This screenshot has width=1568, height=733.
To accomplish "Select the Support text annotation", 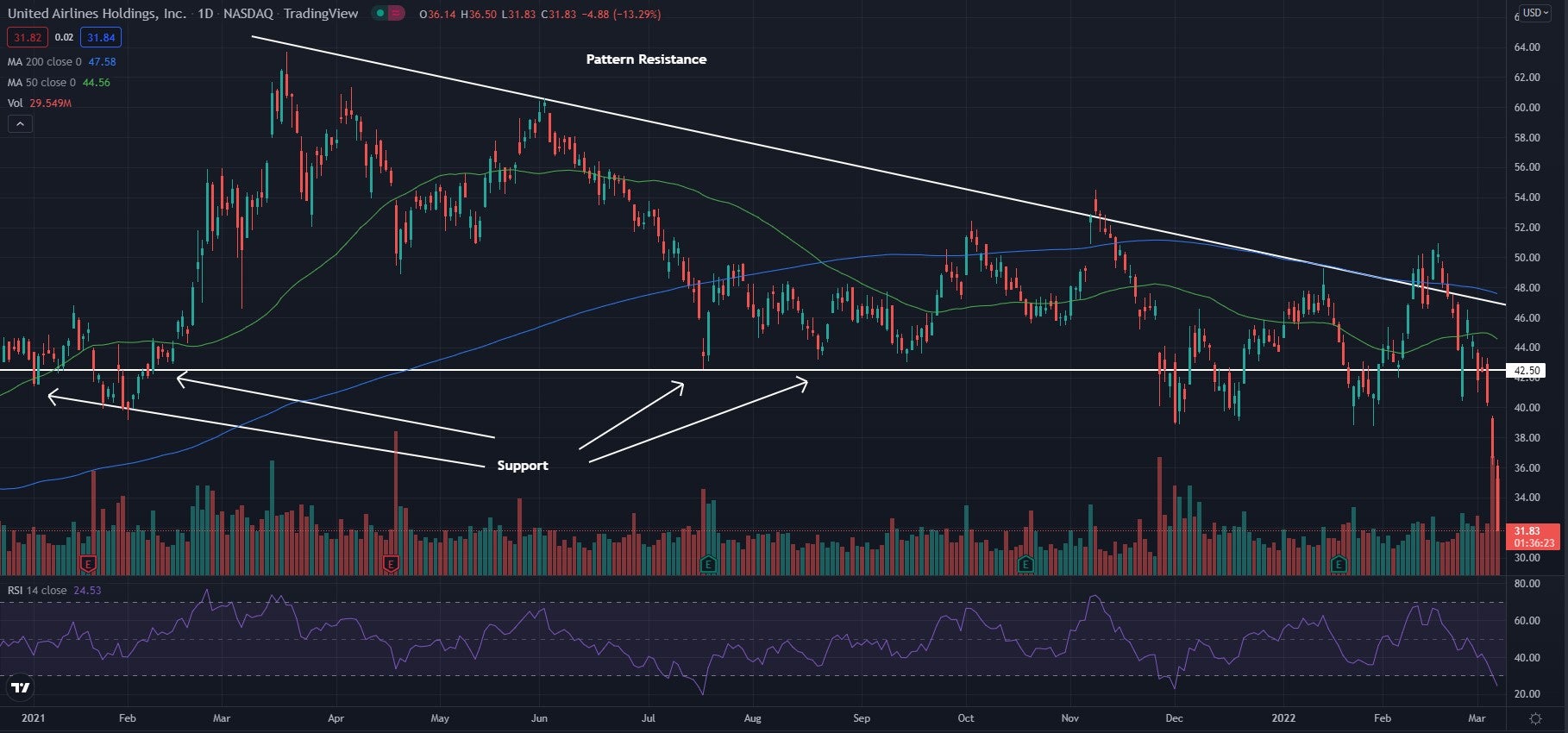I will coord(523,466).
